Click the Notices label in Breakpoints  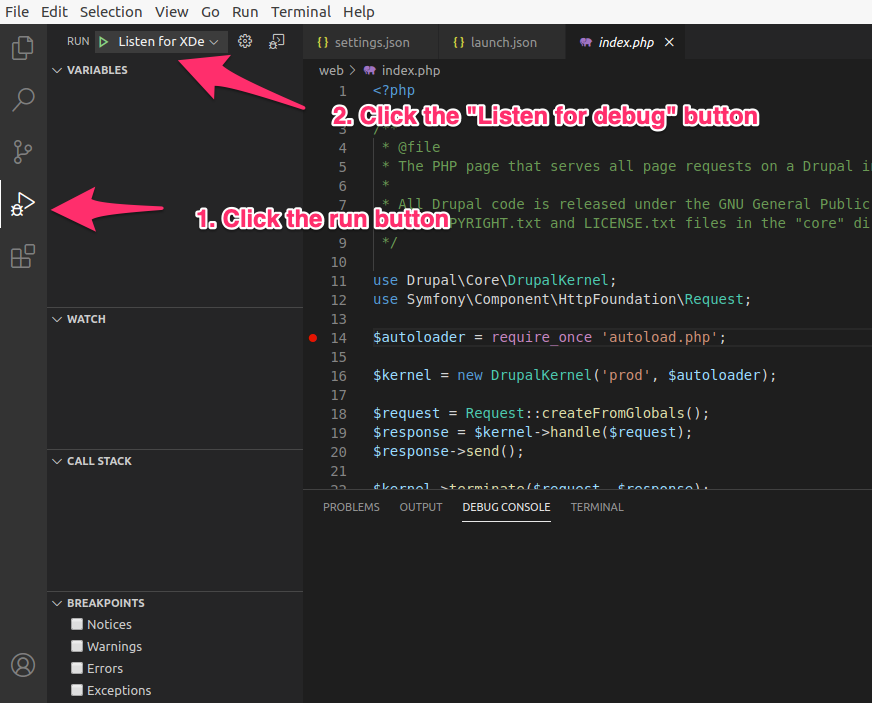tap(109, 625)
